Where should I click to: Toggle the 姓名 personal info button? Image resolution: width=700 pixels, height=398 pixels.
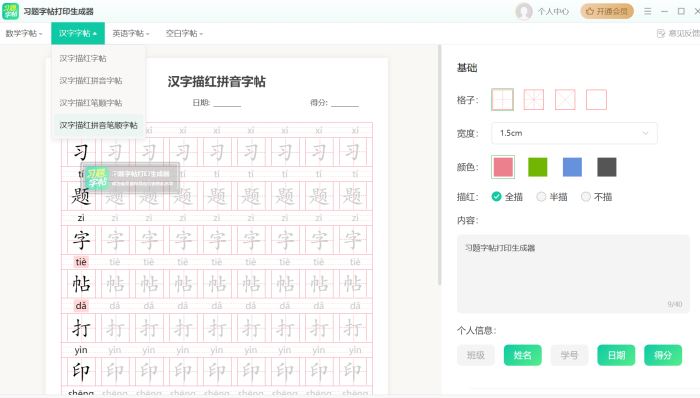tap(523, 355)
